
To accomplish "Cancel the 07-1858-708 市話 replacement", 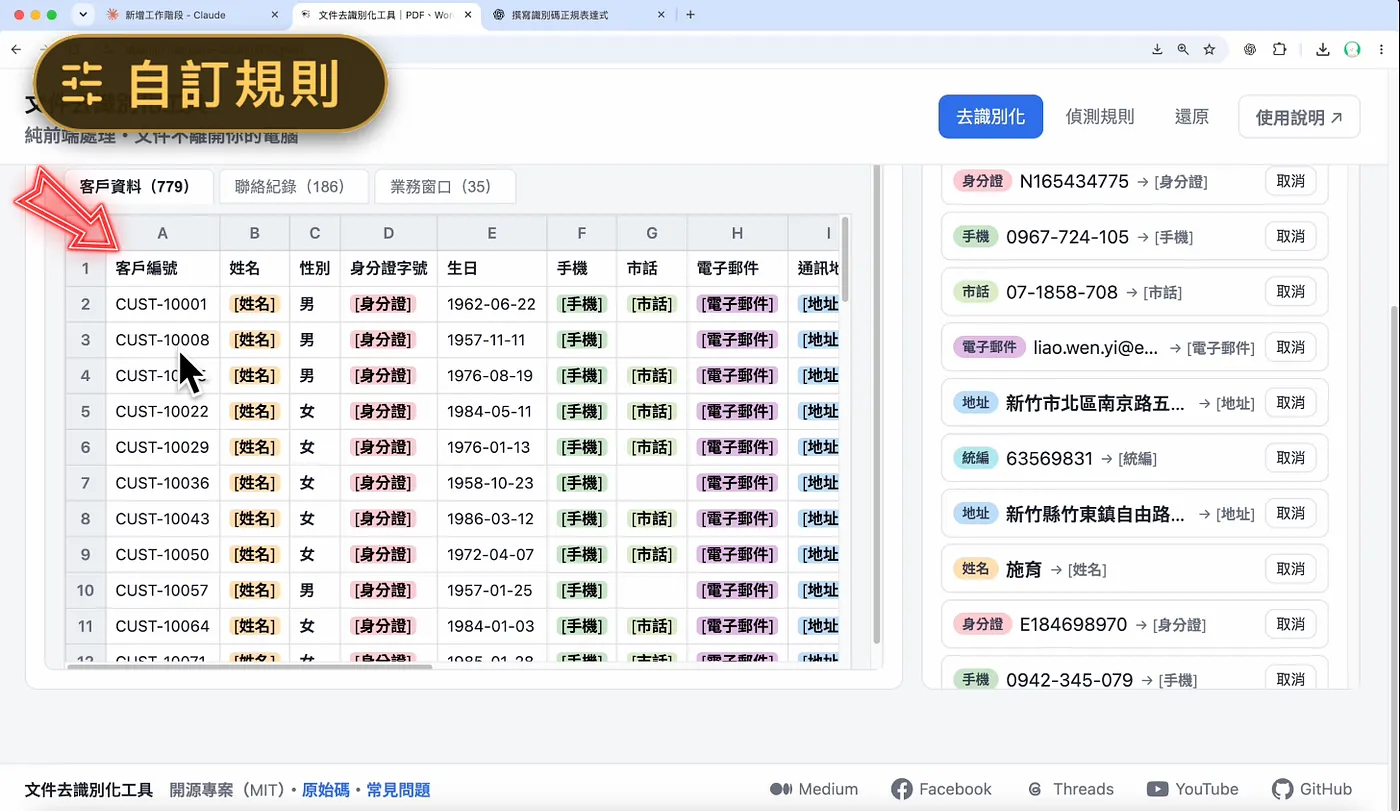I will coord(1291,292).
